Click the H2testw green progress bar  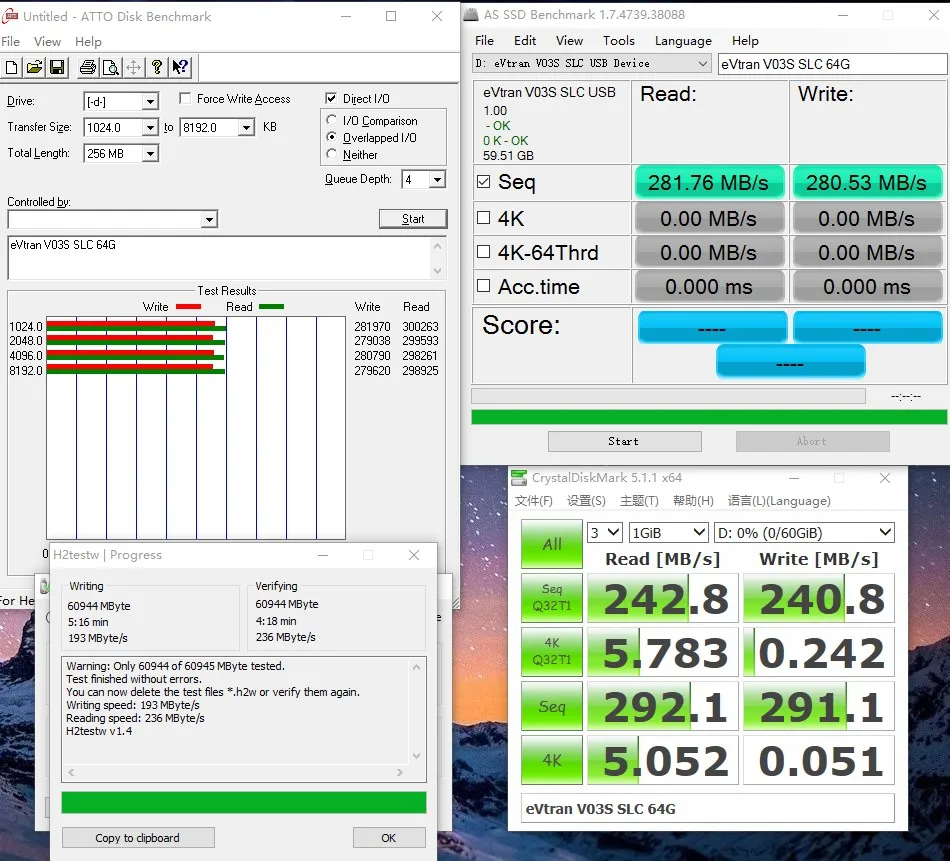pos(244,802)
